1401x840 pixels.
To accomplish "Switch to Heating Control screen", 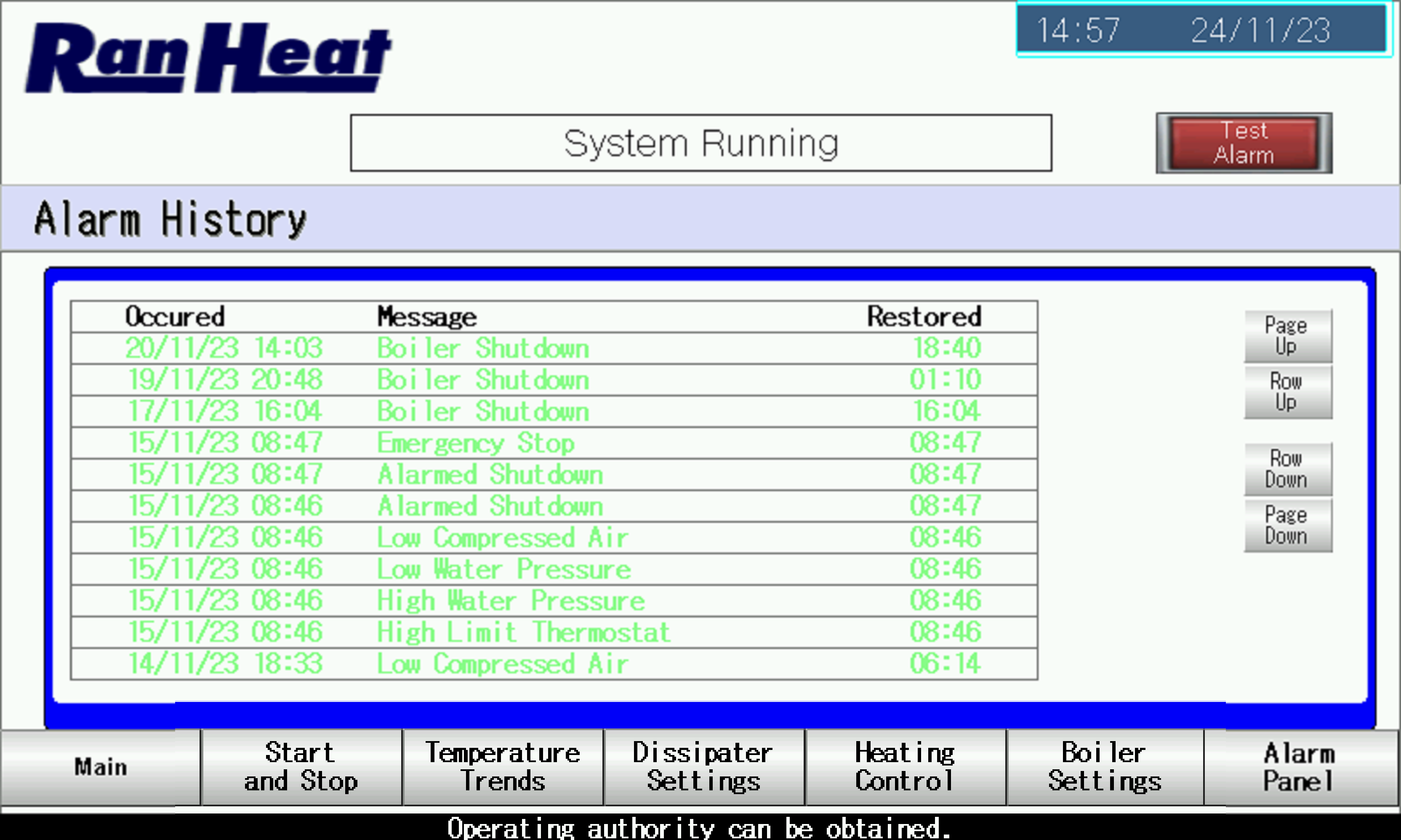I will tap(905, 767).
